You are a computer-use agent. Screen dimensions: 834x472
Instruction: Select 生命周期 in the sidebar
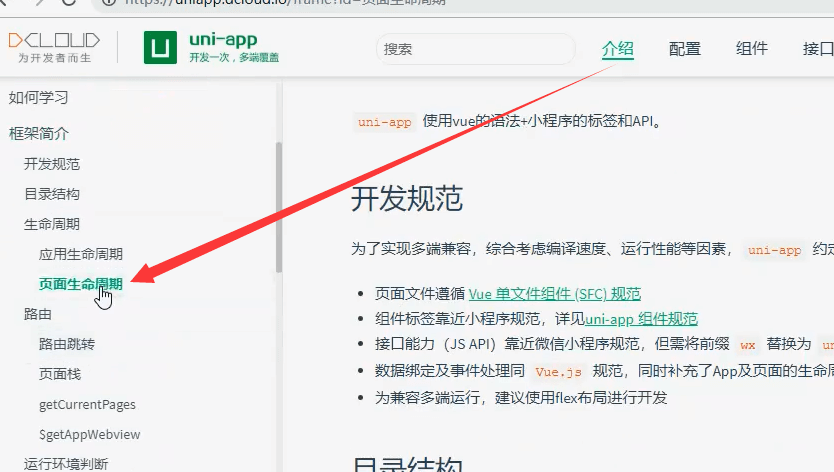52,225
